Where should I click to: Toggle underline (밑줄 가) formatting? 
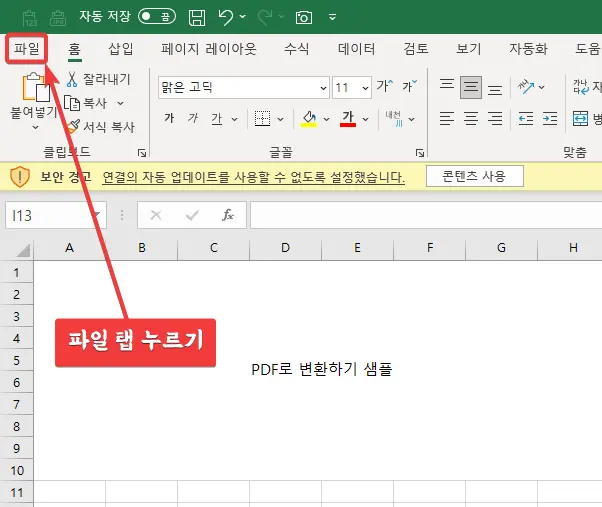coord(217,119)
